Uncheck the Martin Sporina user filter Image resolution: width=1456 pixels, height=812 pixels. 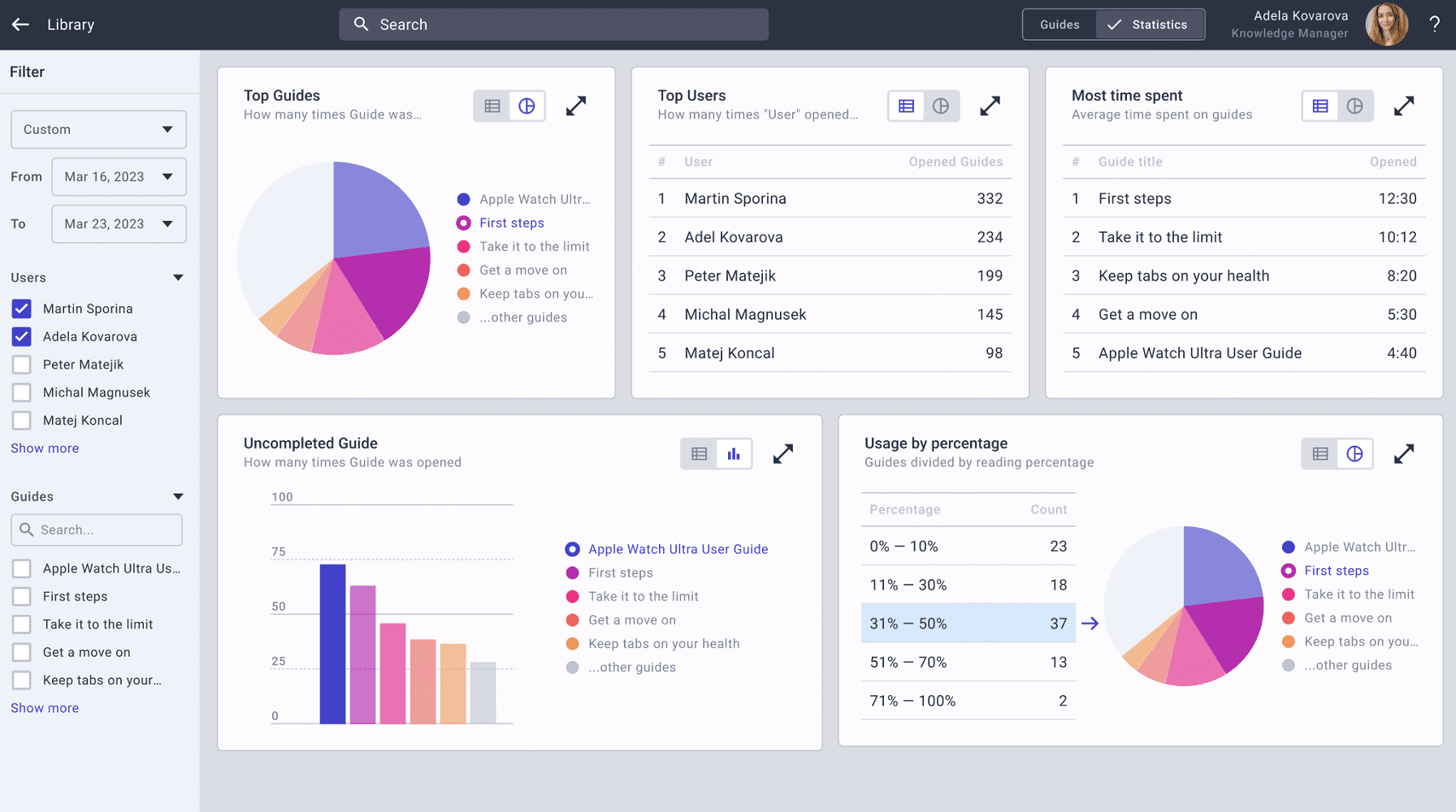(22, 309)
